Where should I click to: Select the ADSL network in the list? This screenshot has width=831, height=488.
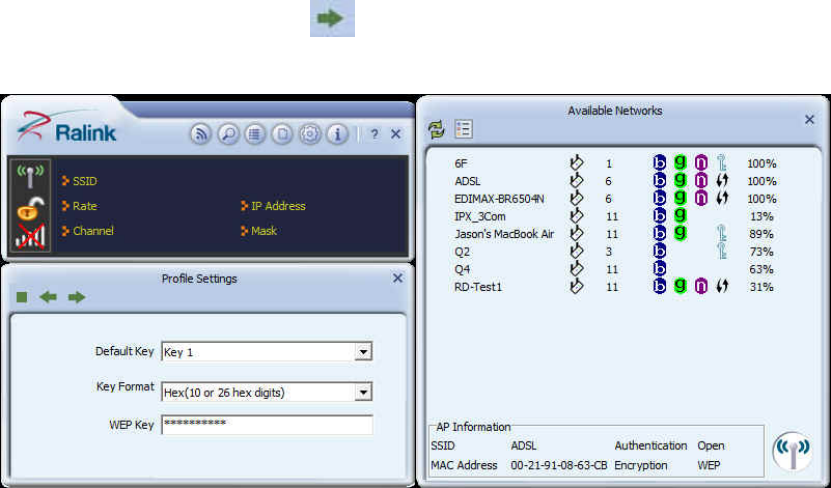point(467,181)
